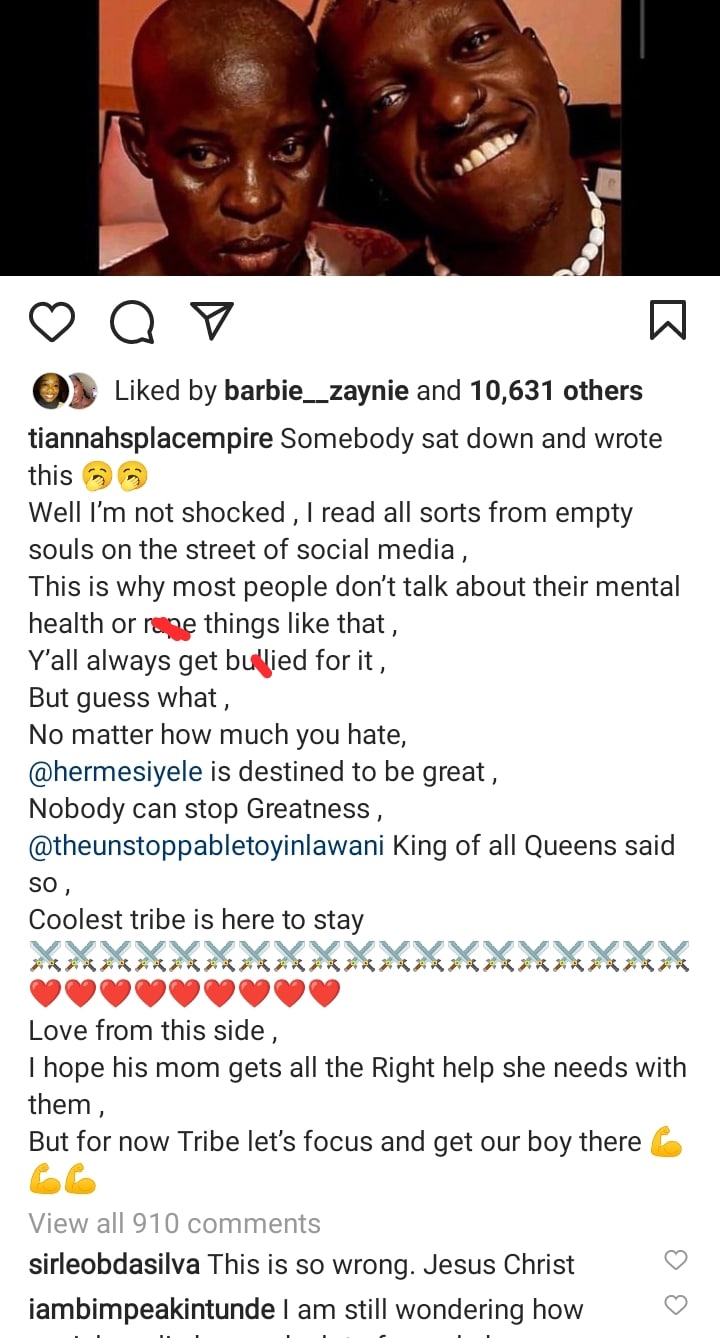
Task: Open tiannahsplacempire's profile from the caption
Action: (x=150, y=439)
